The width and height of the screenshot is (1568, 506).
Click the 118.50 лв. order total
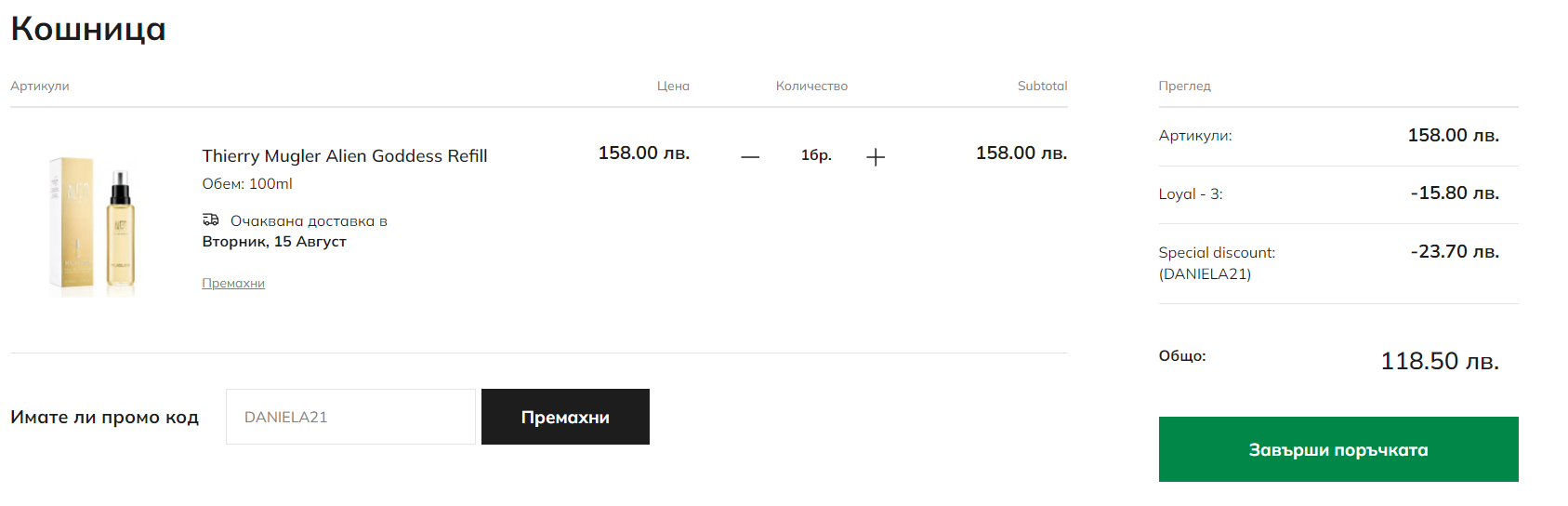1439,361
